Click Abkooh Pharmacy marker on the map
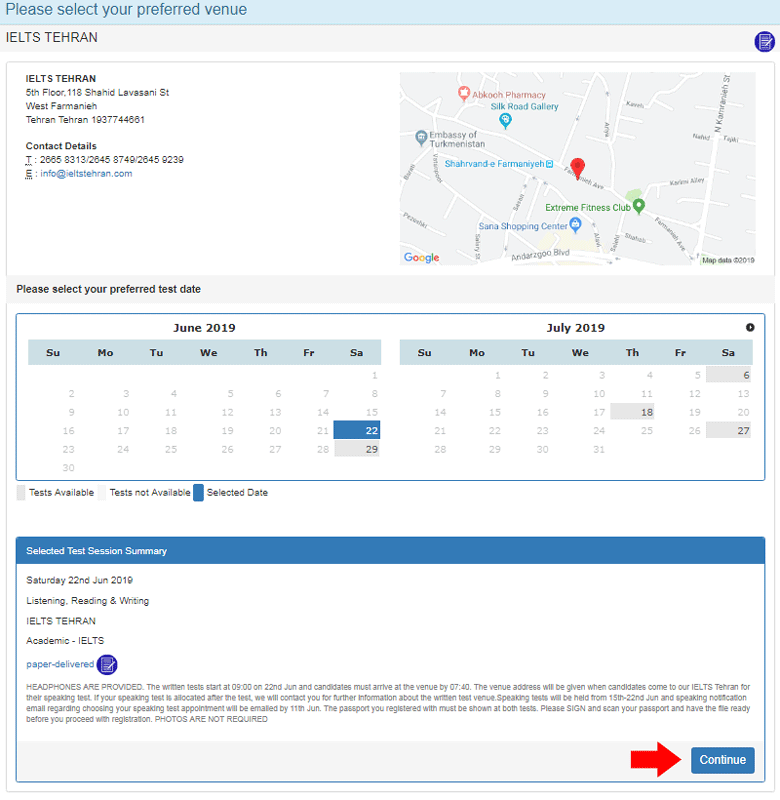The image size is (780, 800). [464, 93]
